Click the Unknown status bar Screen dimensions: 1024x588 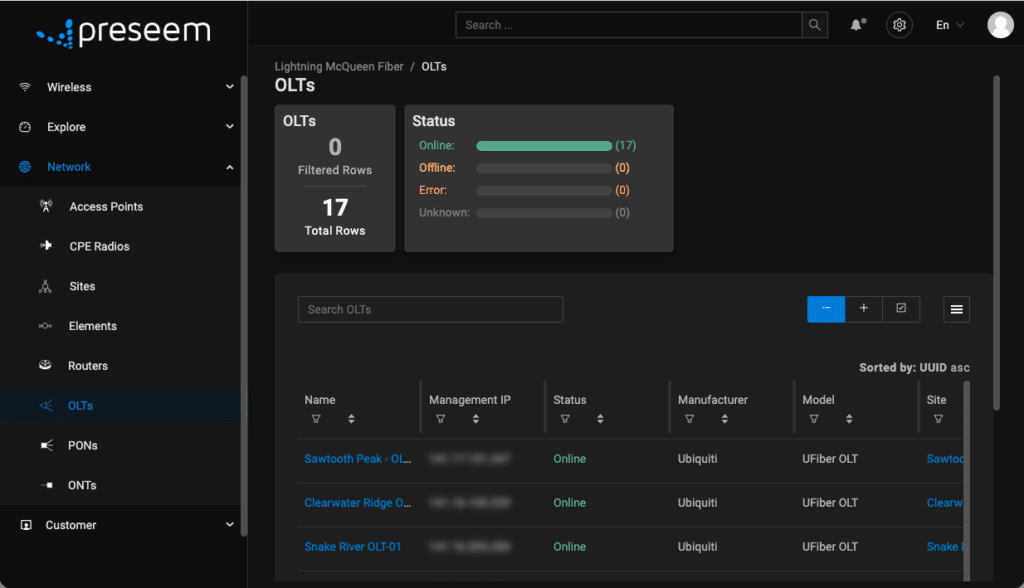point(544,213)
